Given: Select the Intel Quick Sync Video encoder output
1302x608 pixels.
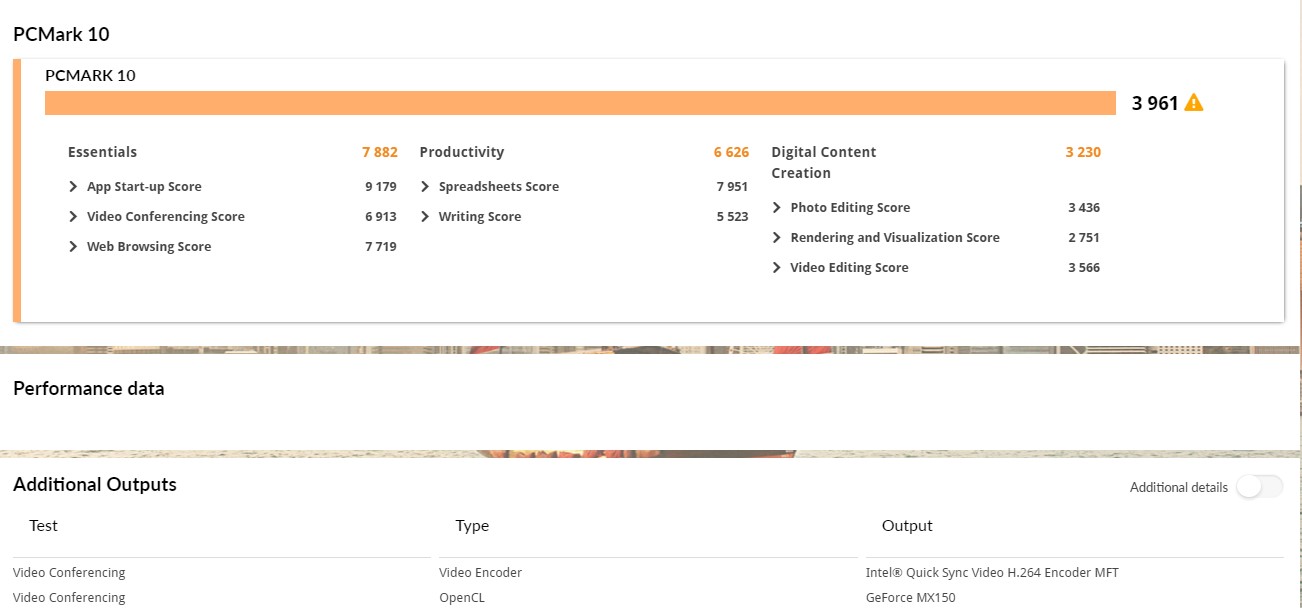Looking at the screenshot, I should point(992,573).
